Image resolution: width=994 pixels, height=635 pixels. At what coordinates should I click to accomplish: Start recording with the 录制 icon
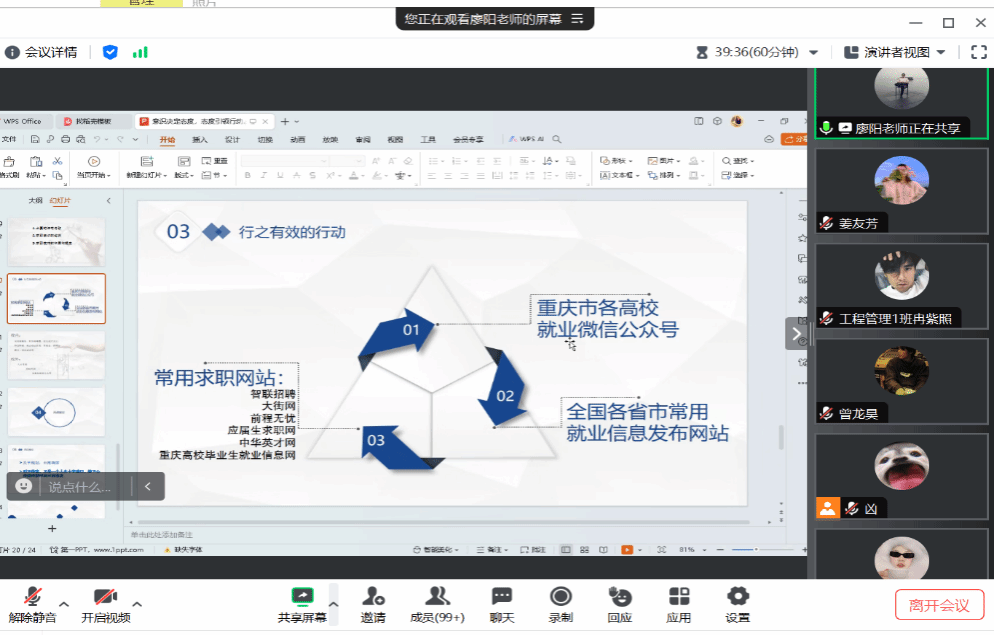(x=560, y=598)
